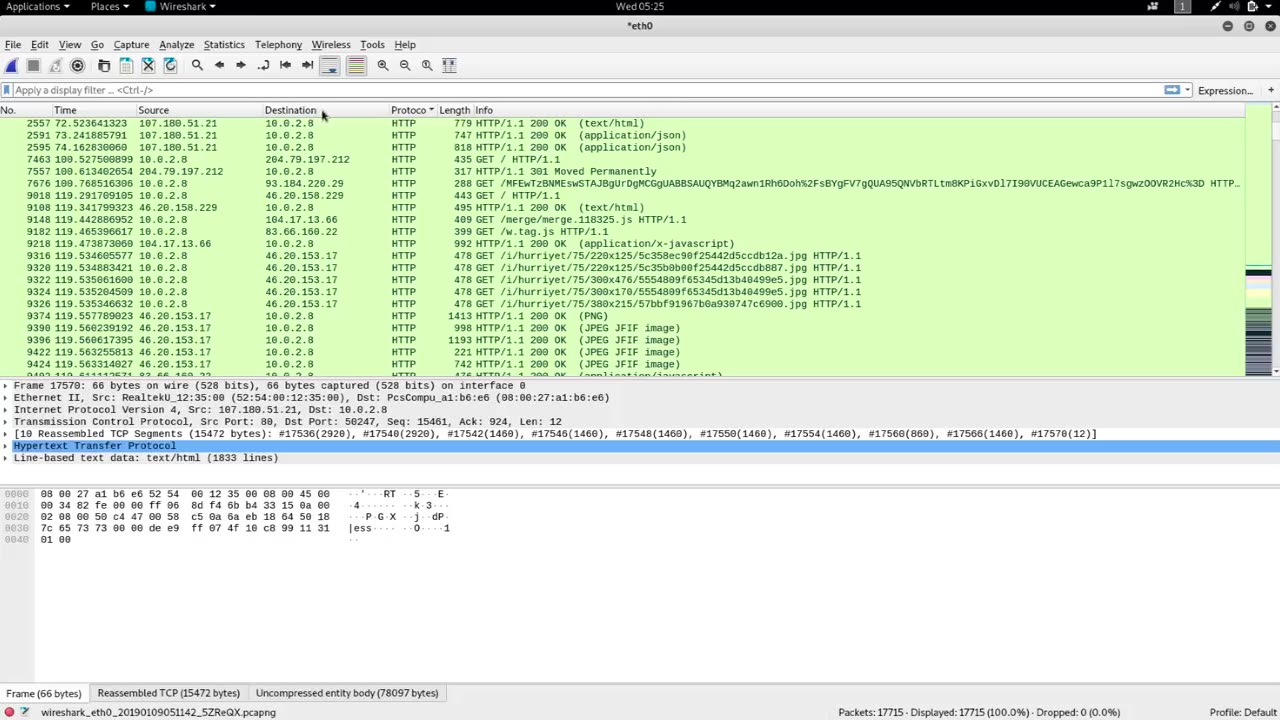
Task: Save this capture file icon
Action: (x=126, y=65)
